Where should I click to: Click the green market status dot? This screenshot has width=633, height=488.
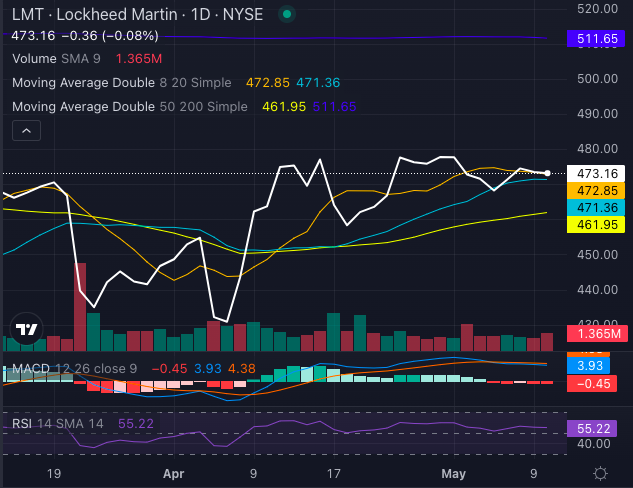287,15
